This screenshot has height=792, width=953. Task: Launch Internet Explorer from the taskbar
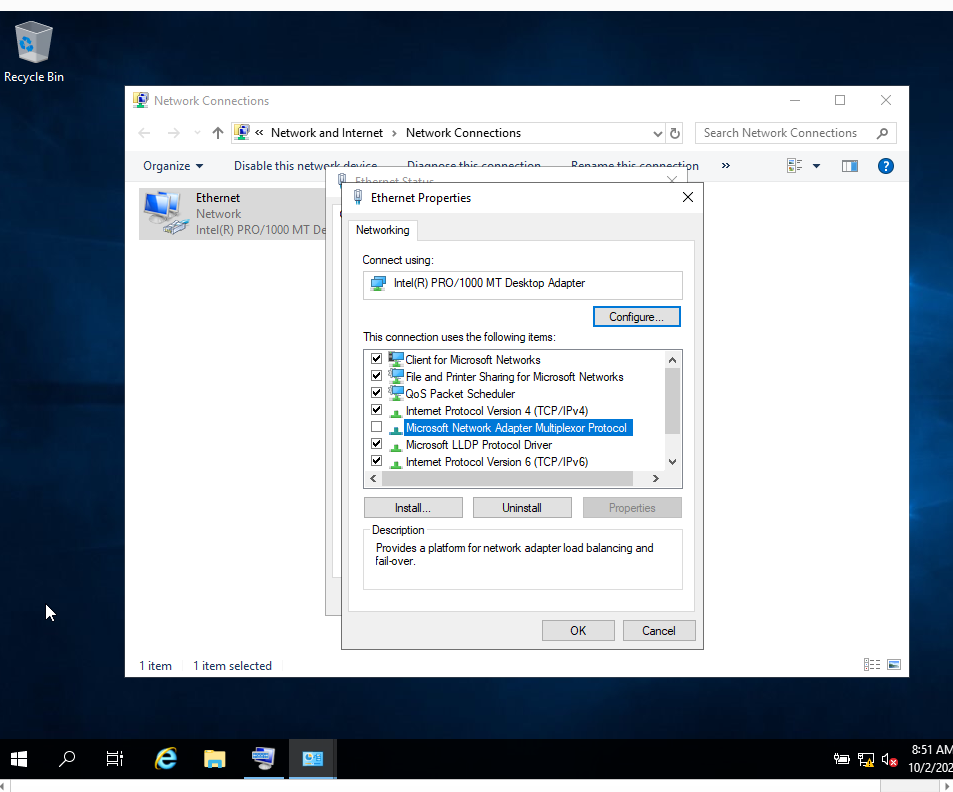(x=165, y=759)
